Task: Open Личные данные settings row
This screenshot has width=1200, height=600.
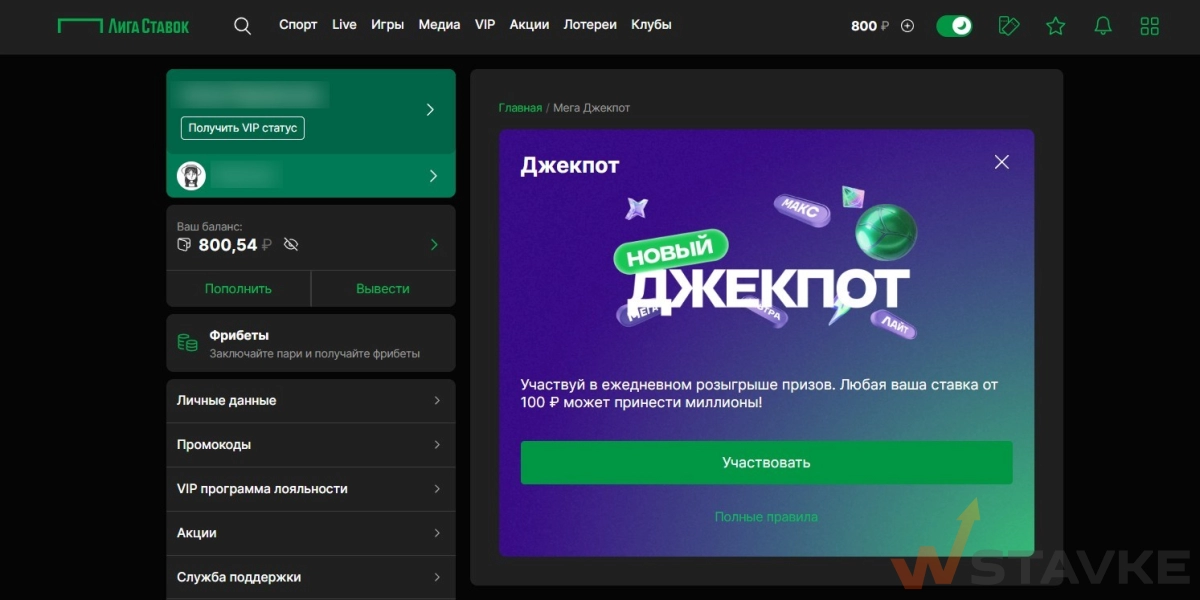Action: [311, 401]
